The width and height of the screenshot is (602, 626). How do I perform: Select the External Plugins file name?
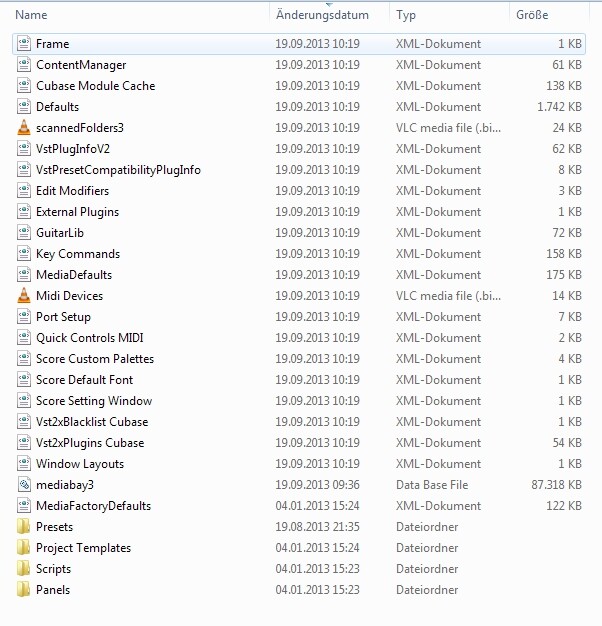click(x=77, y=212)
